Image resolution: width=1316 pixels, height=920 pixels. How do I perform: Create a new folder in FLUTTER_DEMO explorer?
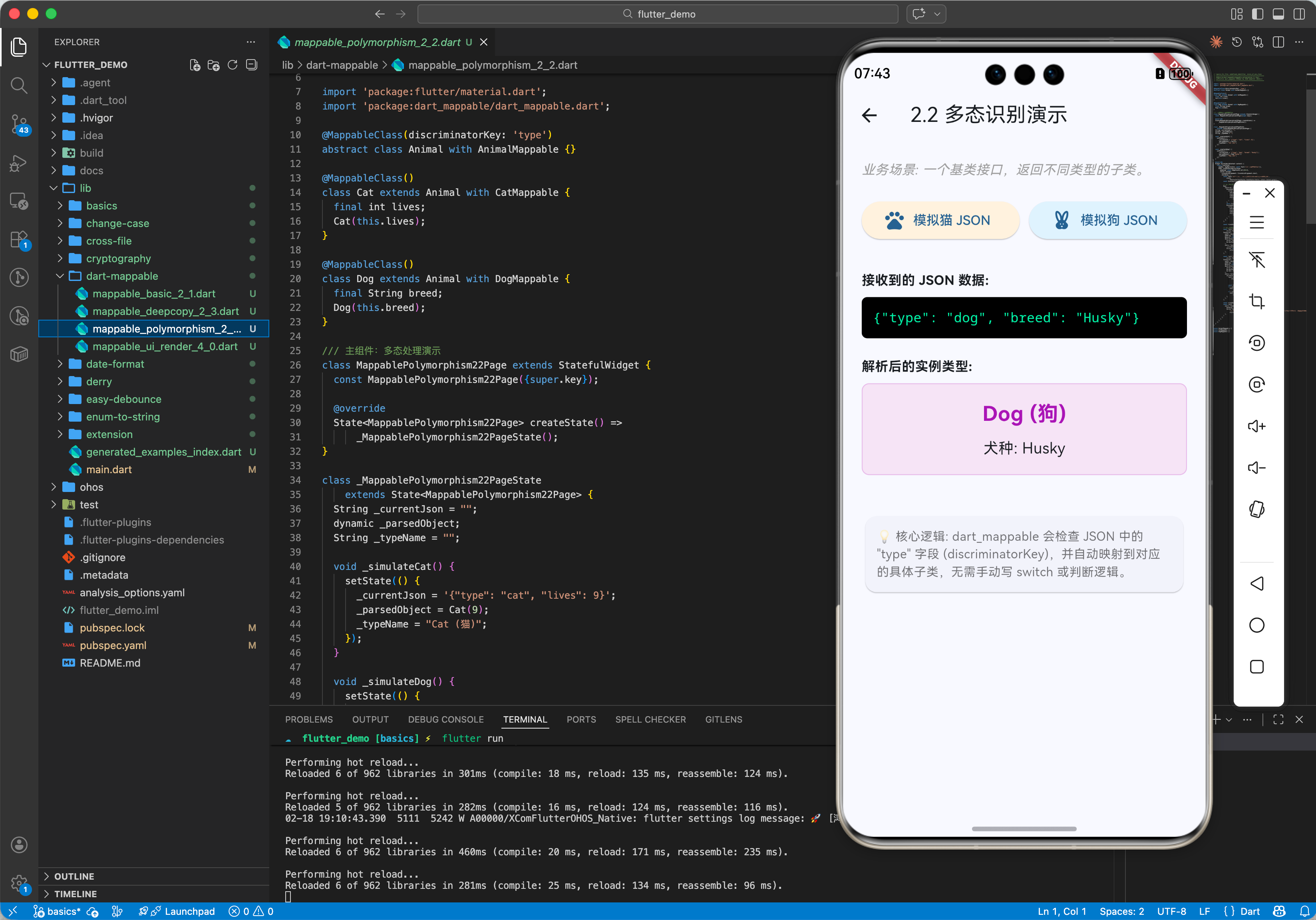(x=214, y=65)
